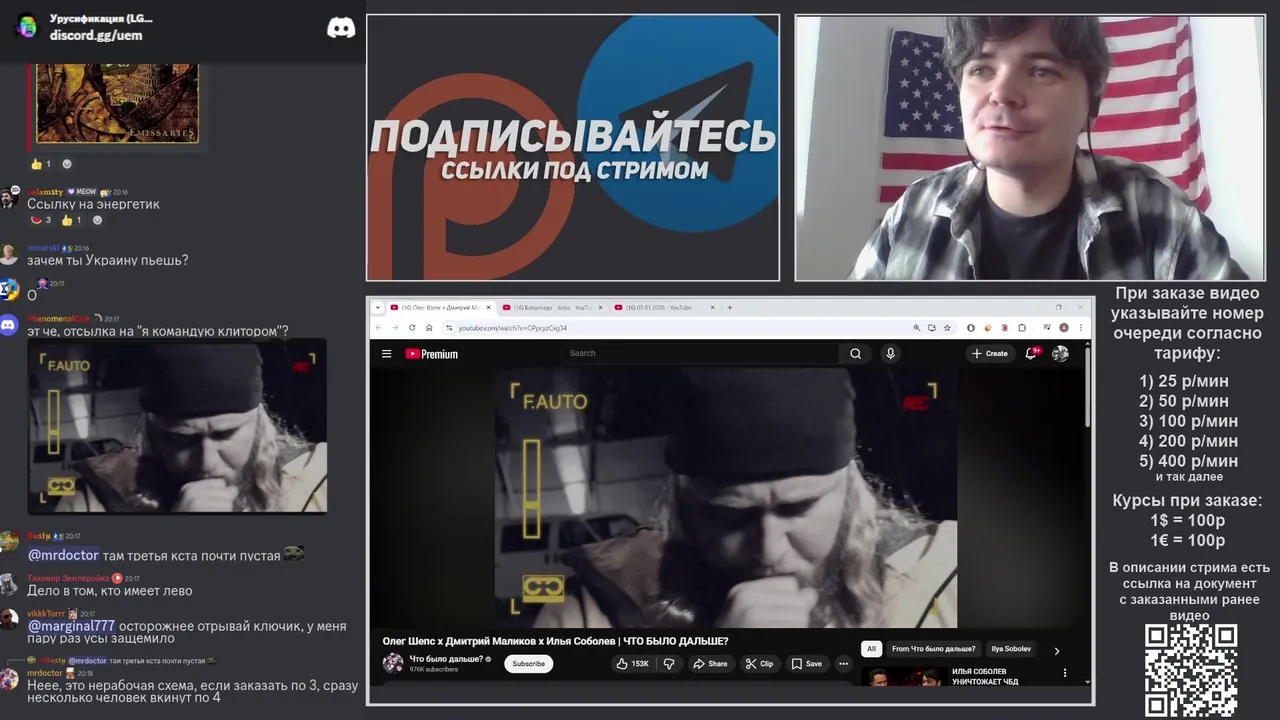Click the browser address bar URL
The image size is (1280, 720).
pos(513,328)
